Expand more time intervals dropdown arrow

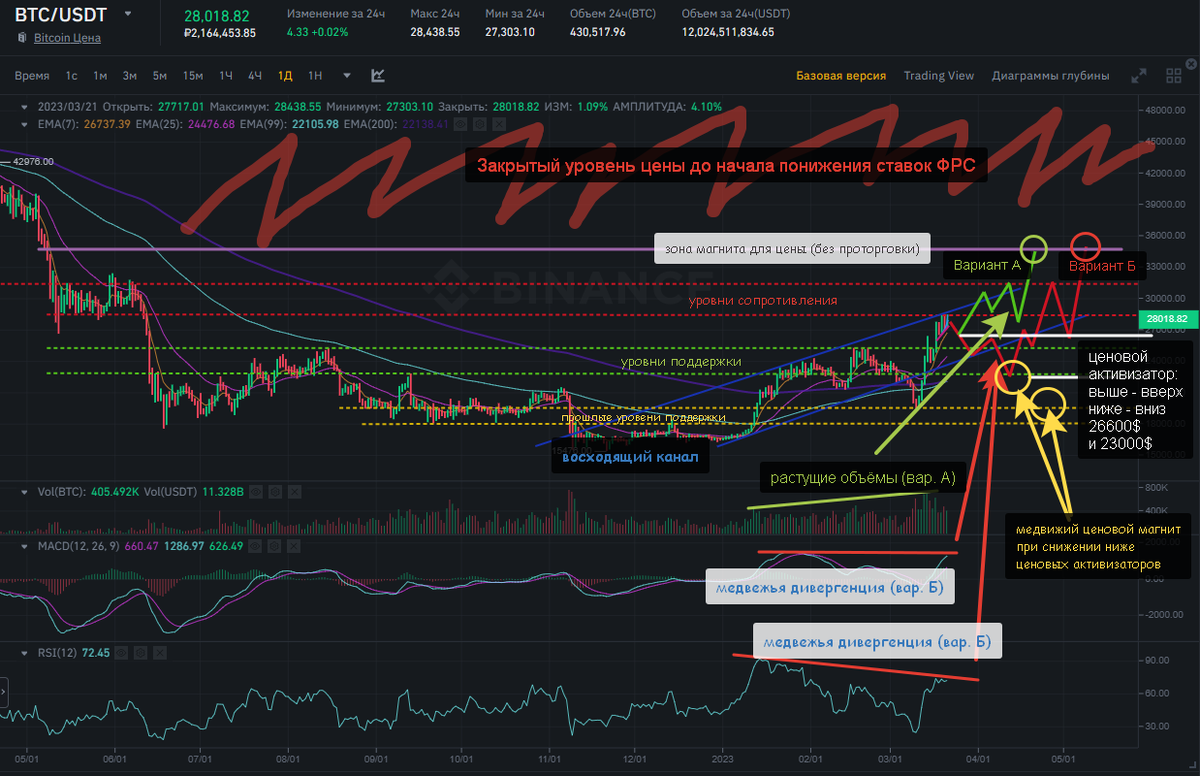tap(347, 75)
